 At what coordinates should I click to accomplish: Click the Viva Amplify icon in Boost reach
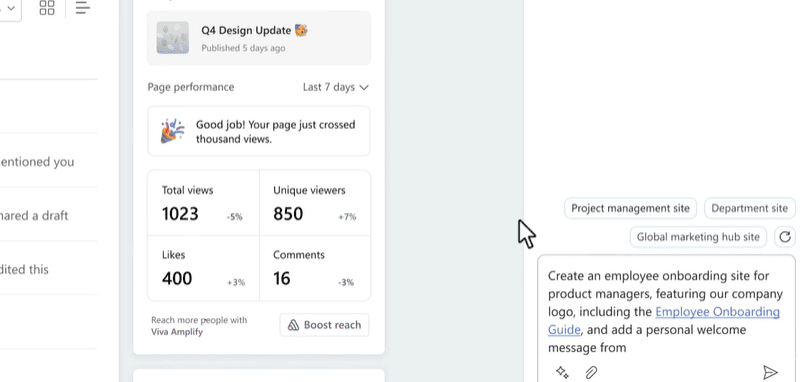(x=293, y=325)
